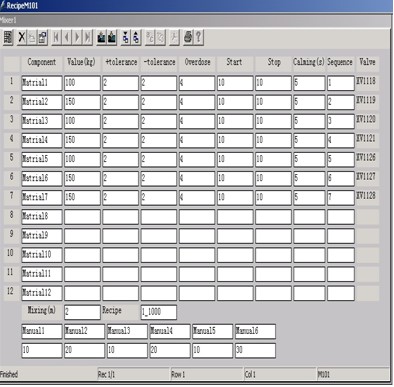The height and width of the screenshot is (387, 394).
Task: Go to last record arrow icon
Action: point(88,37)
